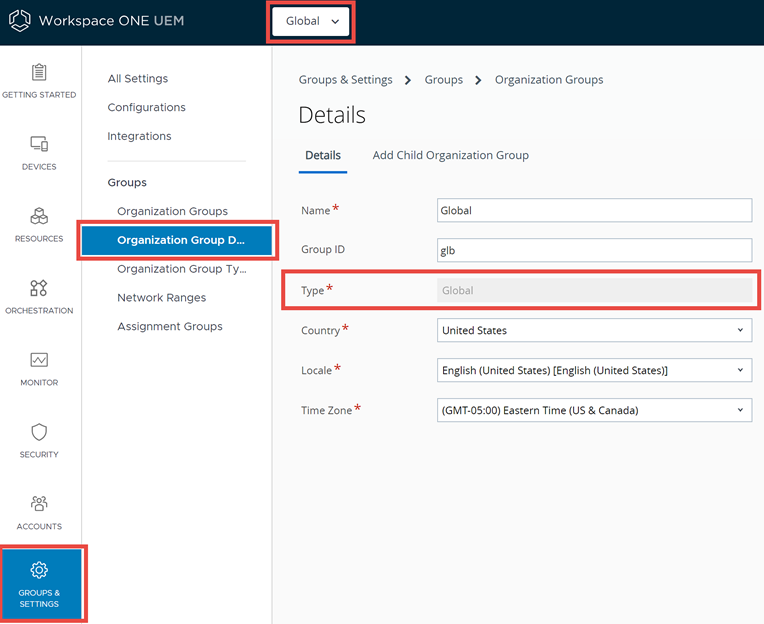Click the Time Zone field label
The width and height of the screenshot is (764, 624).
coord(326,410)
